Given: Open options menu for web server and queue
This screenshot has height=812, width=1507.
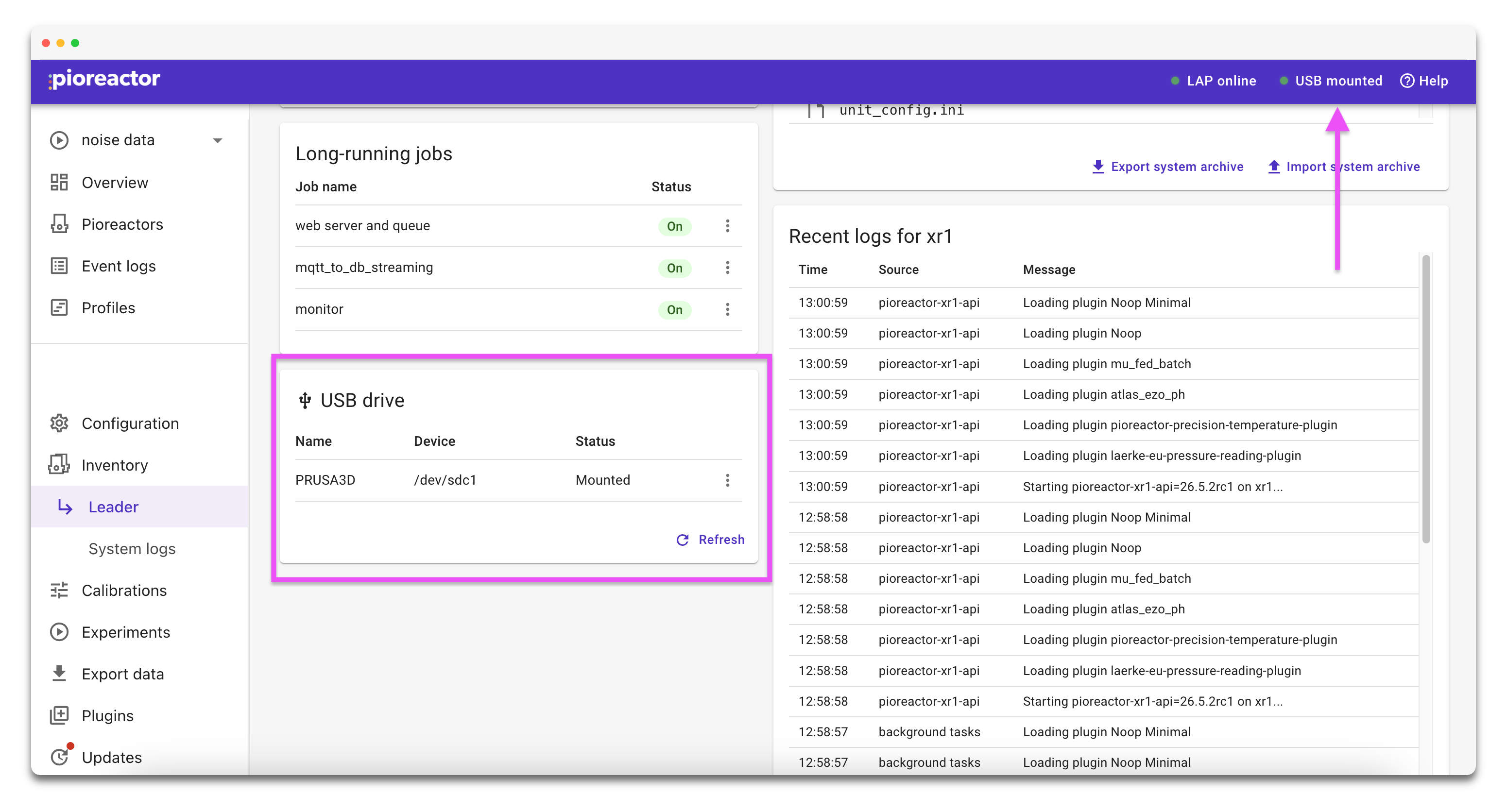Looking at the screenshot, I should (x=728, y=226).
